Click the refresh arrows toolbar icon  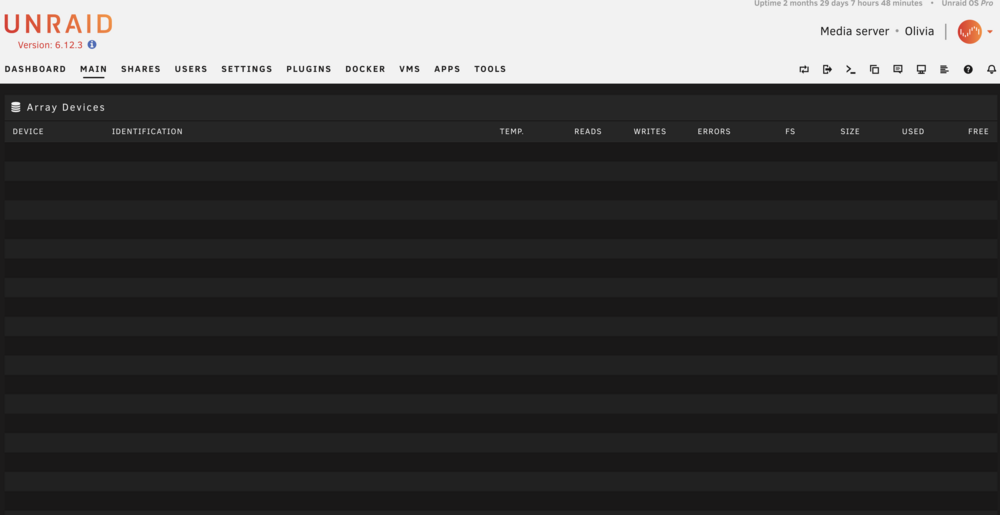[804, 69]
